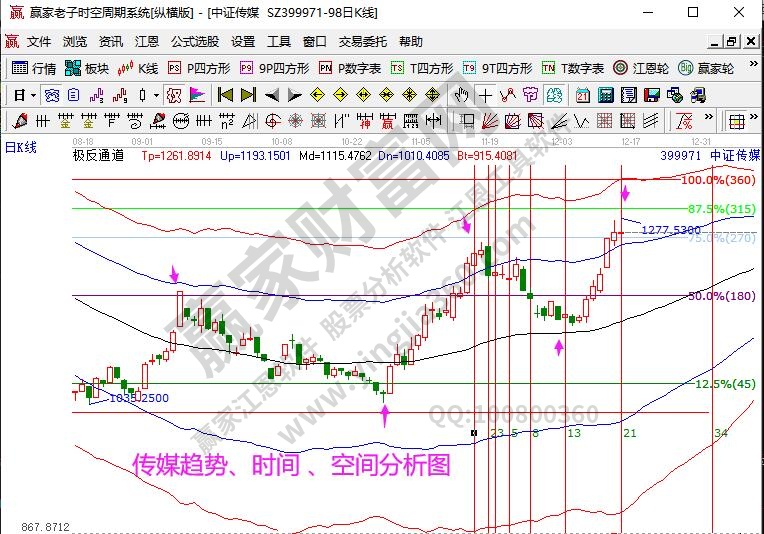The image size is (764, 534).
Task: Open the 江恩轮 Gann wheel tool
Action: click(641, 68)
